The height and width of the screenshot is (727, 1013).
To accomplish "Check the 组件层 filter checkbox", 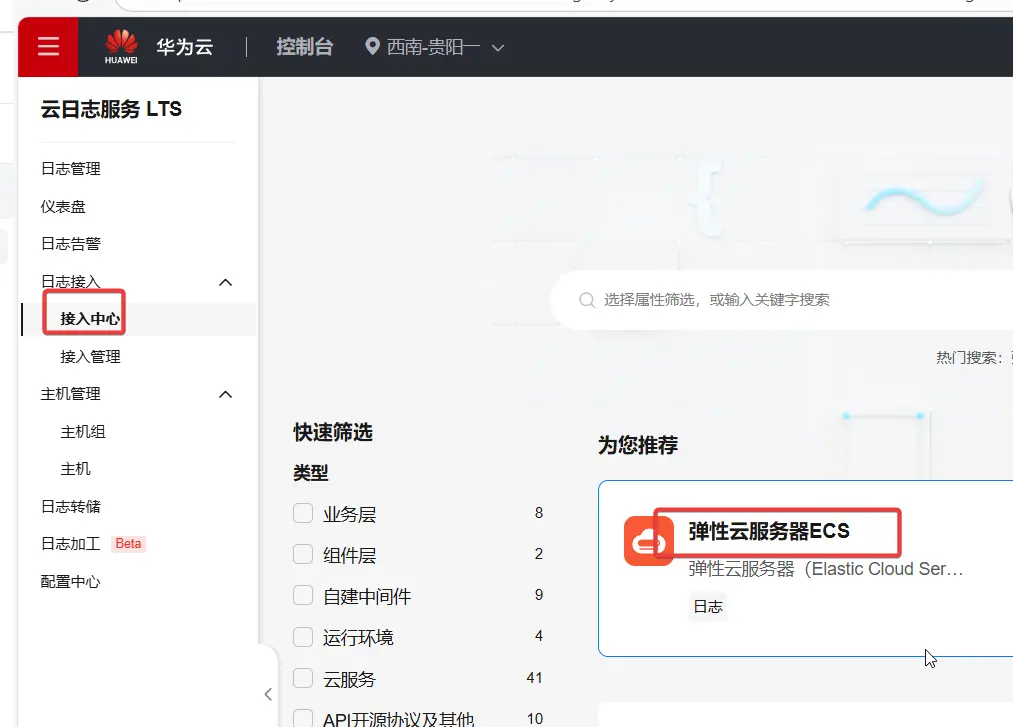I will point(303,555).
